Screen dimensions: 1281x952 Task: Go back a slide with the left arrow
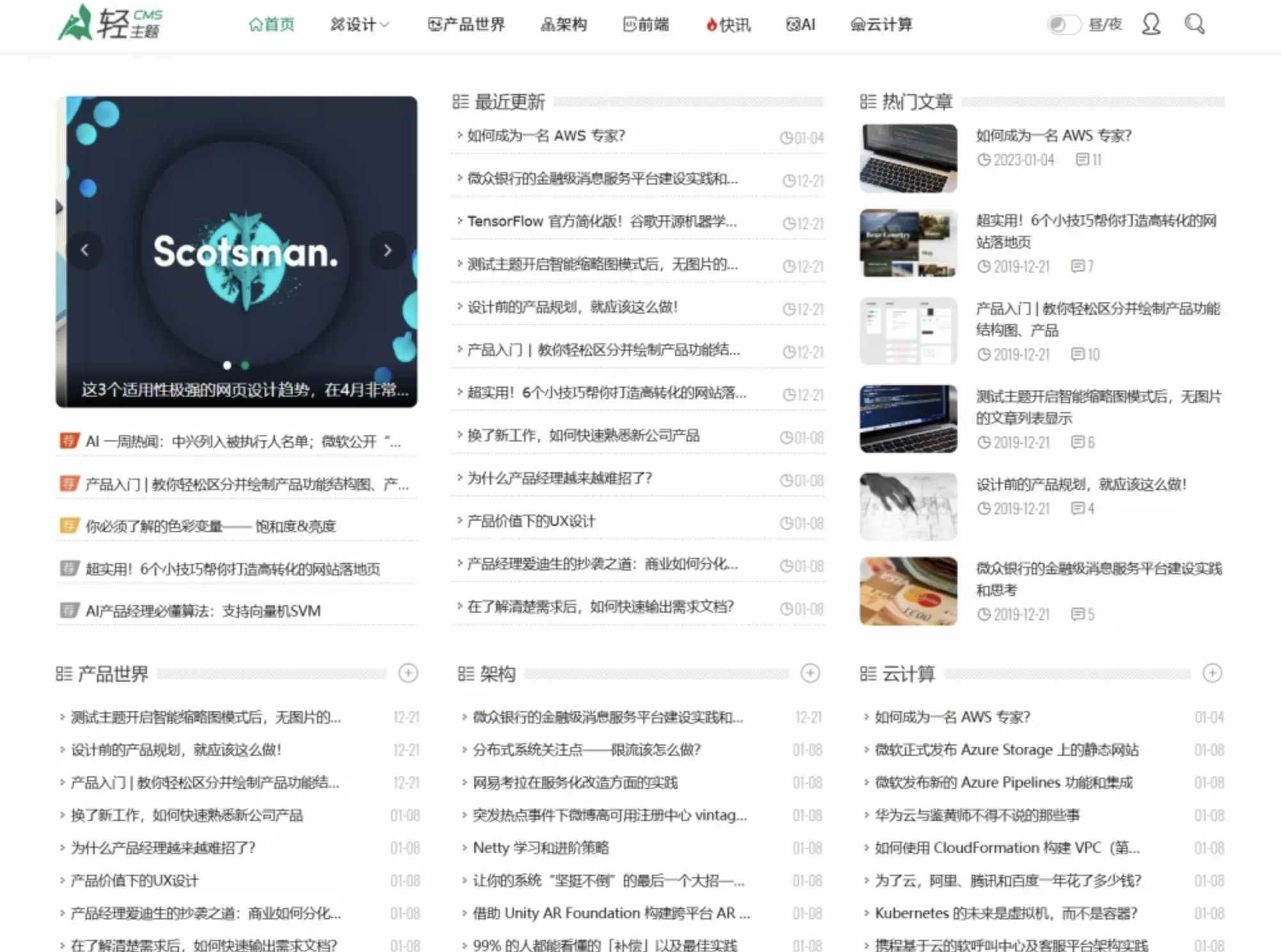click(x=87, y=251)
